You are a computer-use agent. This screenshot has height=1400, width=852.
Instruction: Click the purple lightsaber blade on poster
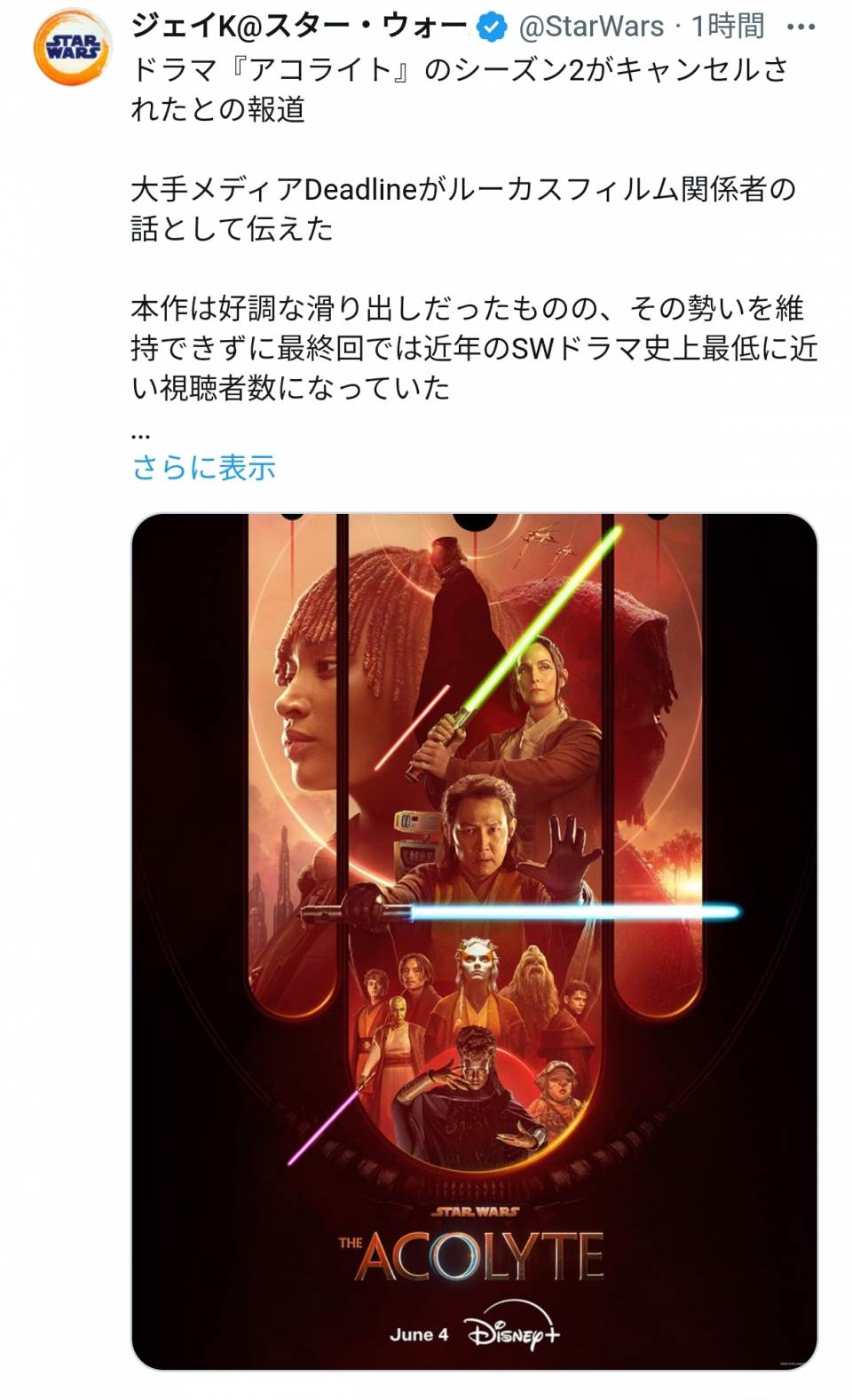pos(324,1124)
